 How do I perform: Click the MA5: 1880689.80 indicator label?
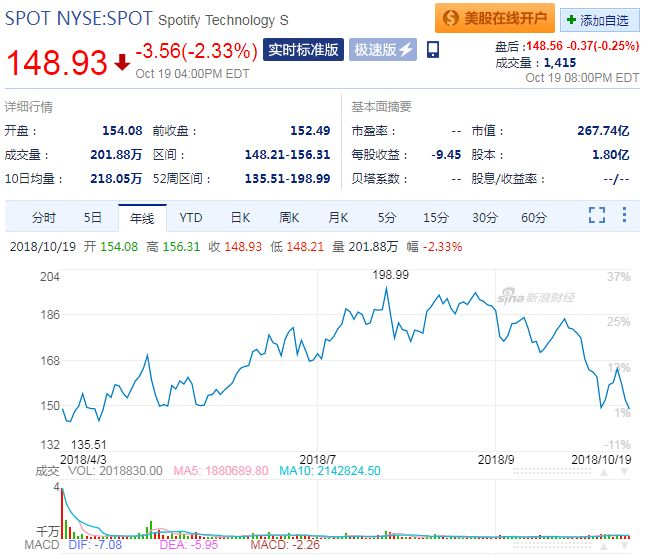pyautogui.click(x=221, y=471)
